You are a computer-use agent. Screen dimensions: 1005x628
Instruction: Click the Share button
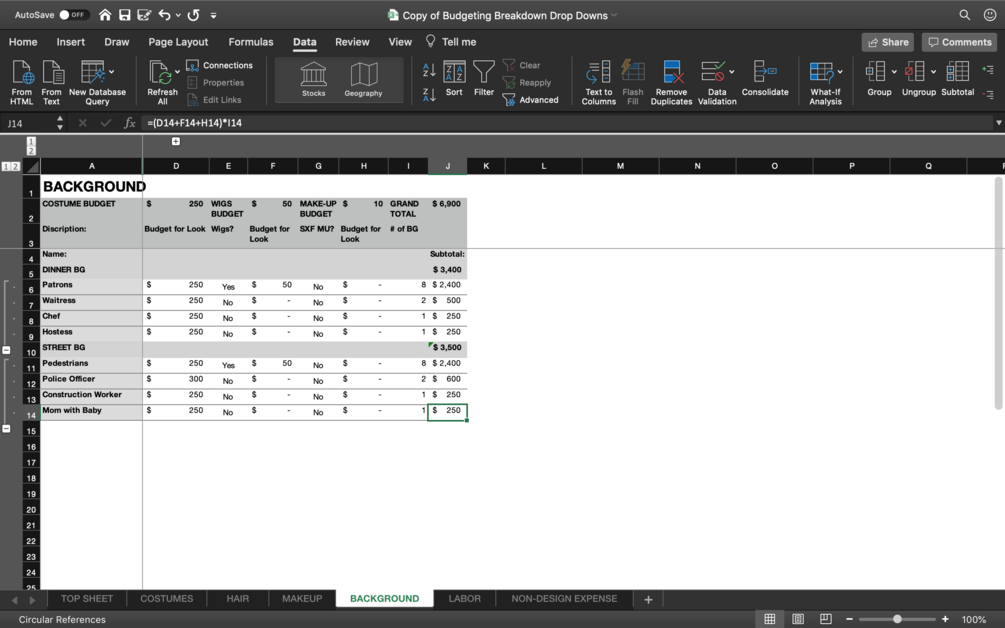tap(888, 42)
